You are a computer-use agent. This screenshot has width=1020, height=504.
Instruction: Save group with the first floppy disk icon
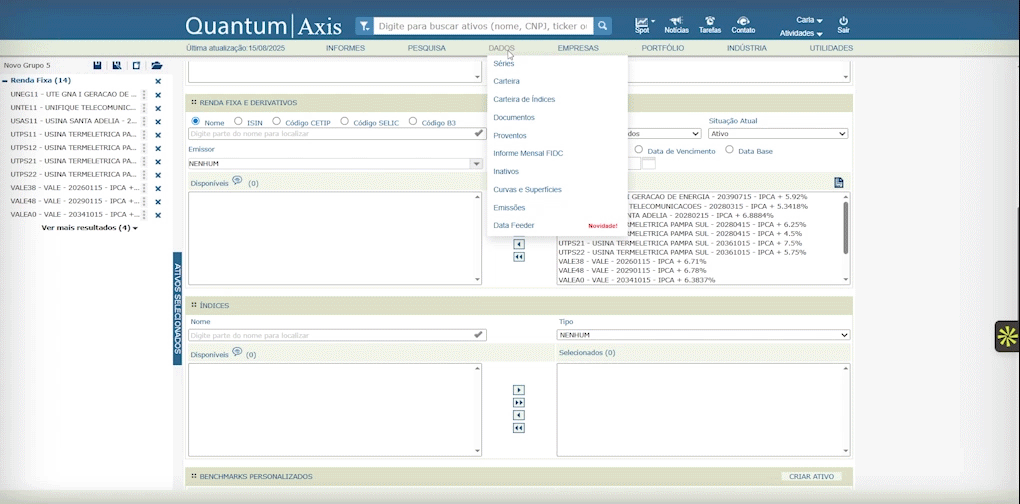(x=98, y=66)
